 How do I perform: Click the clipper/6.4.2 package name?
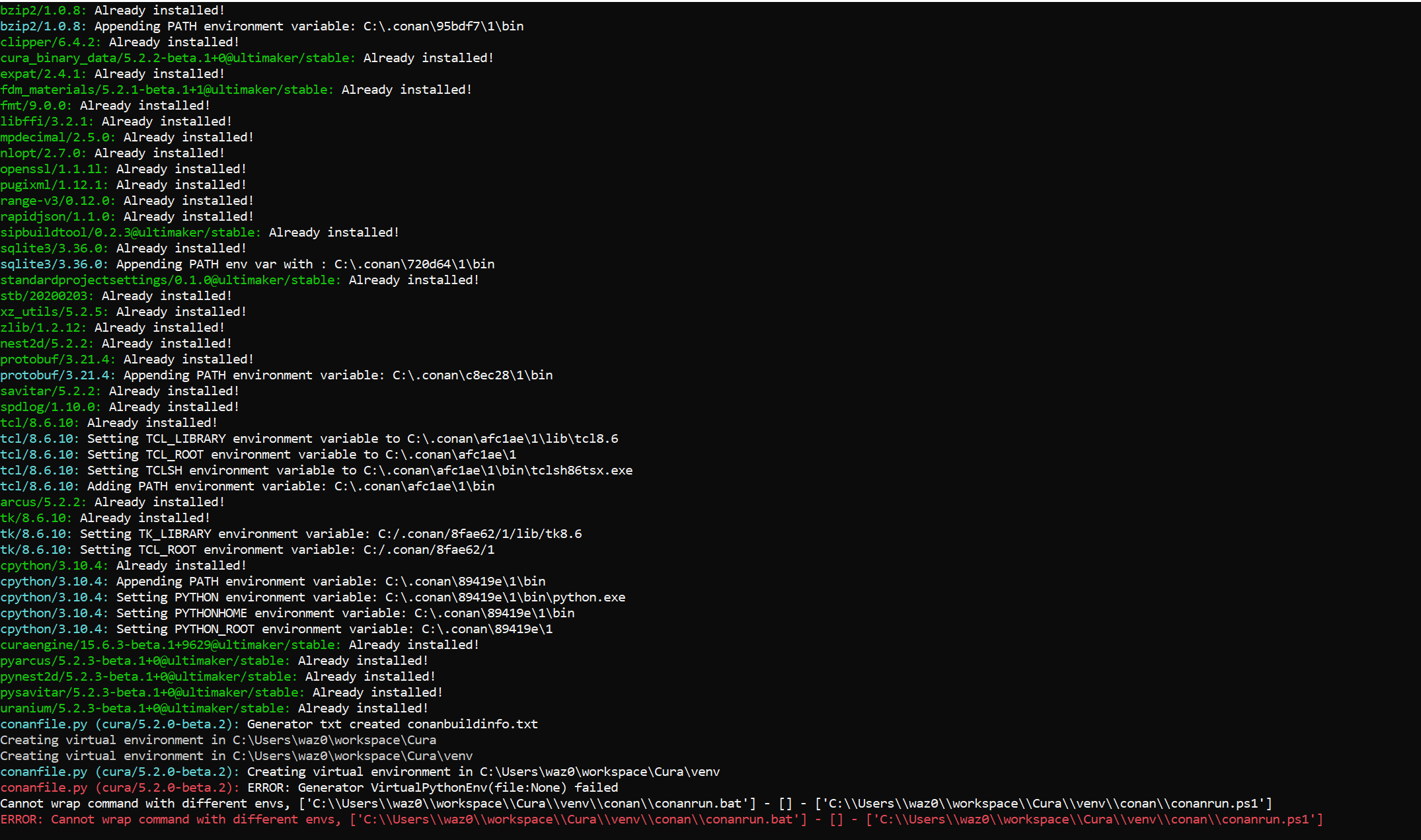(50, 42)
